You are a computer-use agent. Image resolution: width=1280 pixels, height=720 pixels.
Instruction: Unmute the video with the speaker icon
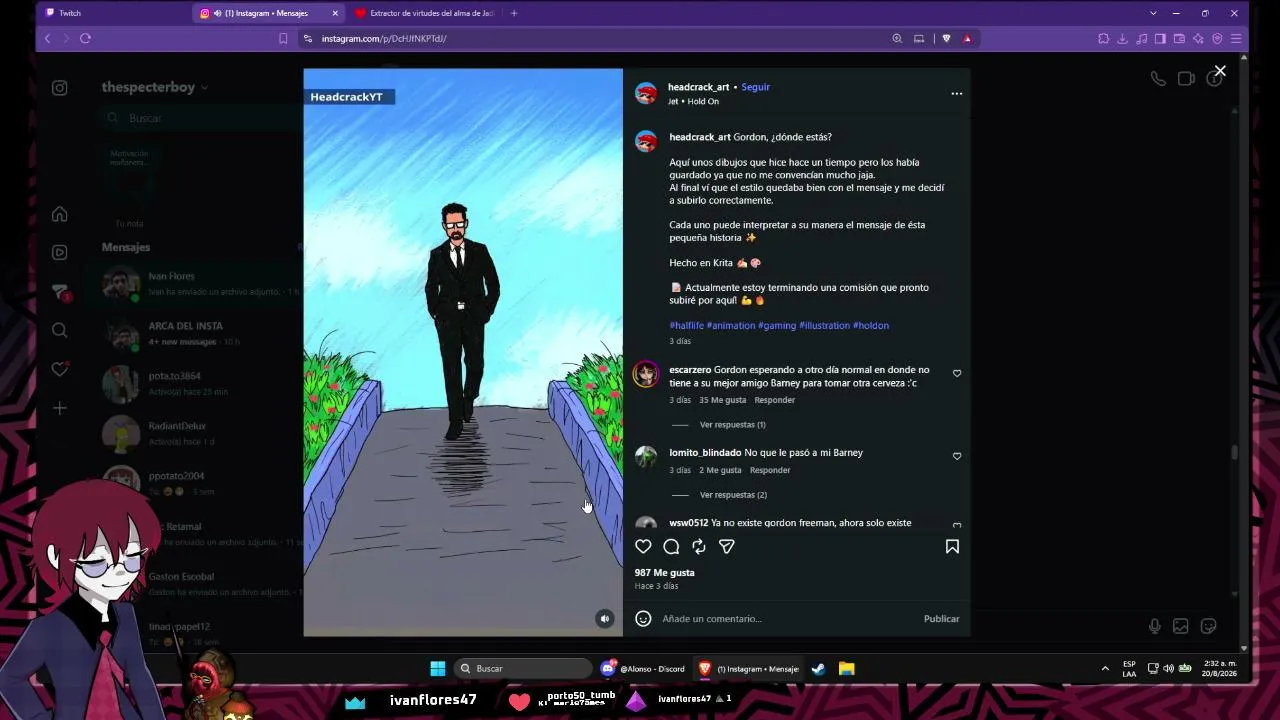(x=604, y=619)
